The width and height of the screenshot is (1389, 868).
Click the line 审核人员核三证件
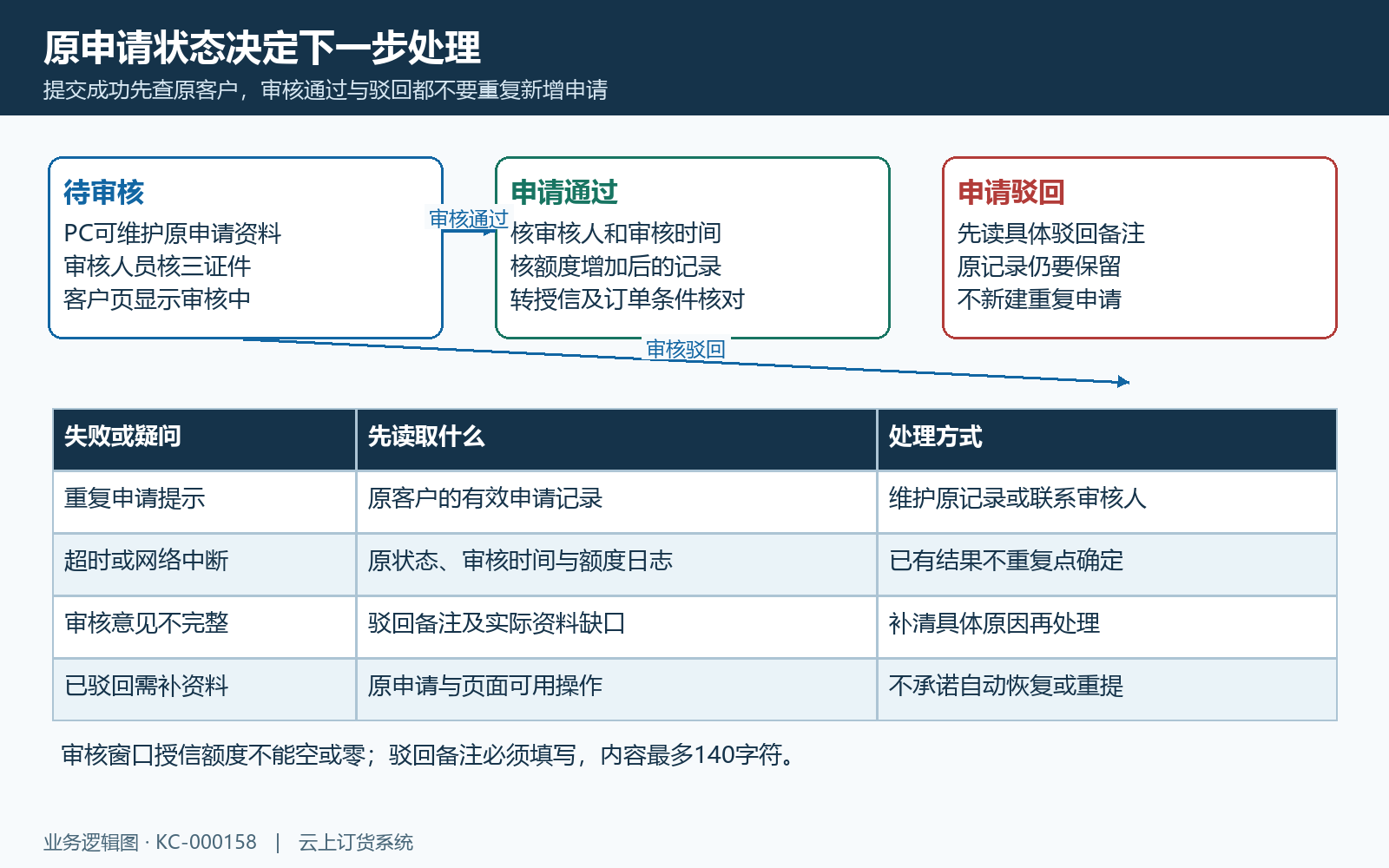pyautogui.click(x=157, y=266)
